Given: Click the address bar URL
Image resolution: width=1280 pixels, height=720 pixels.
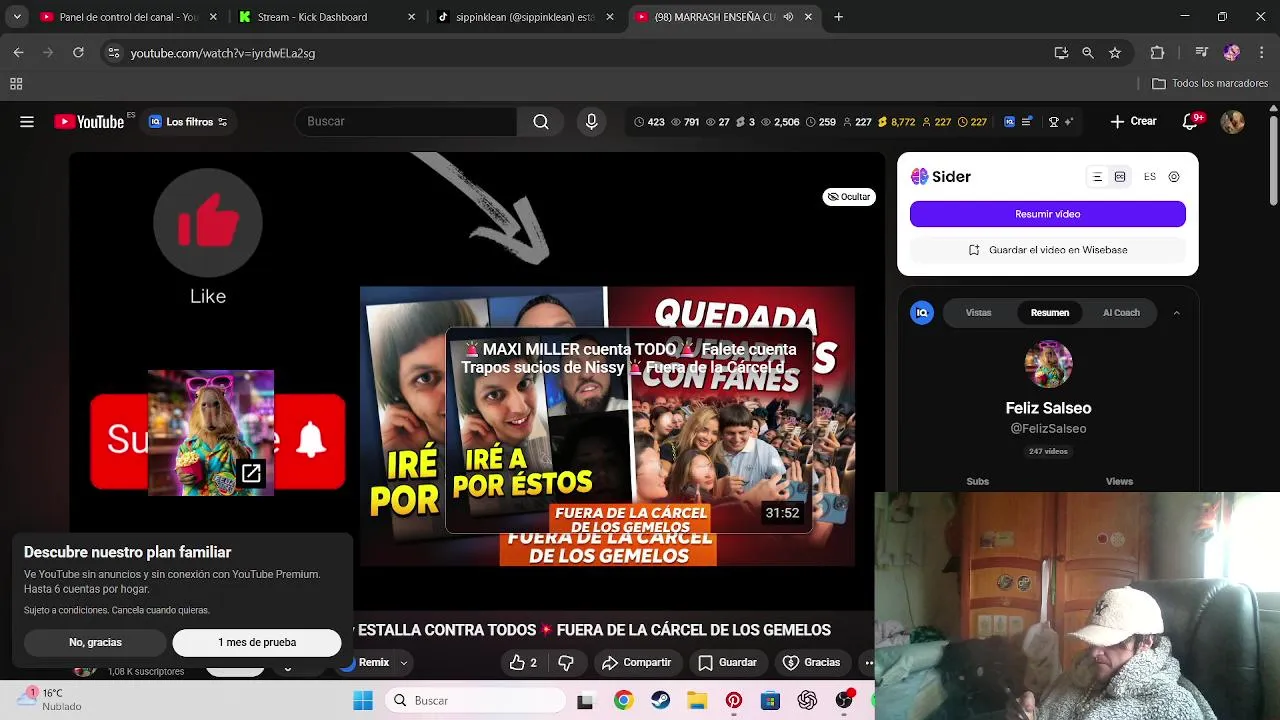Looking at the screenshot, I should point(223,53).
